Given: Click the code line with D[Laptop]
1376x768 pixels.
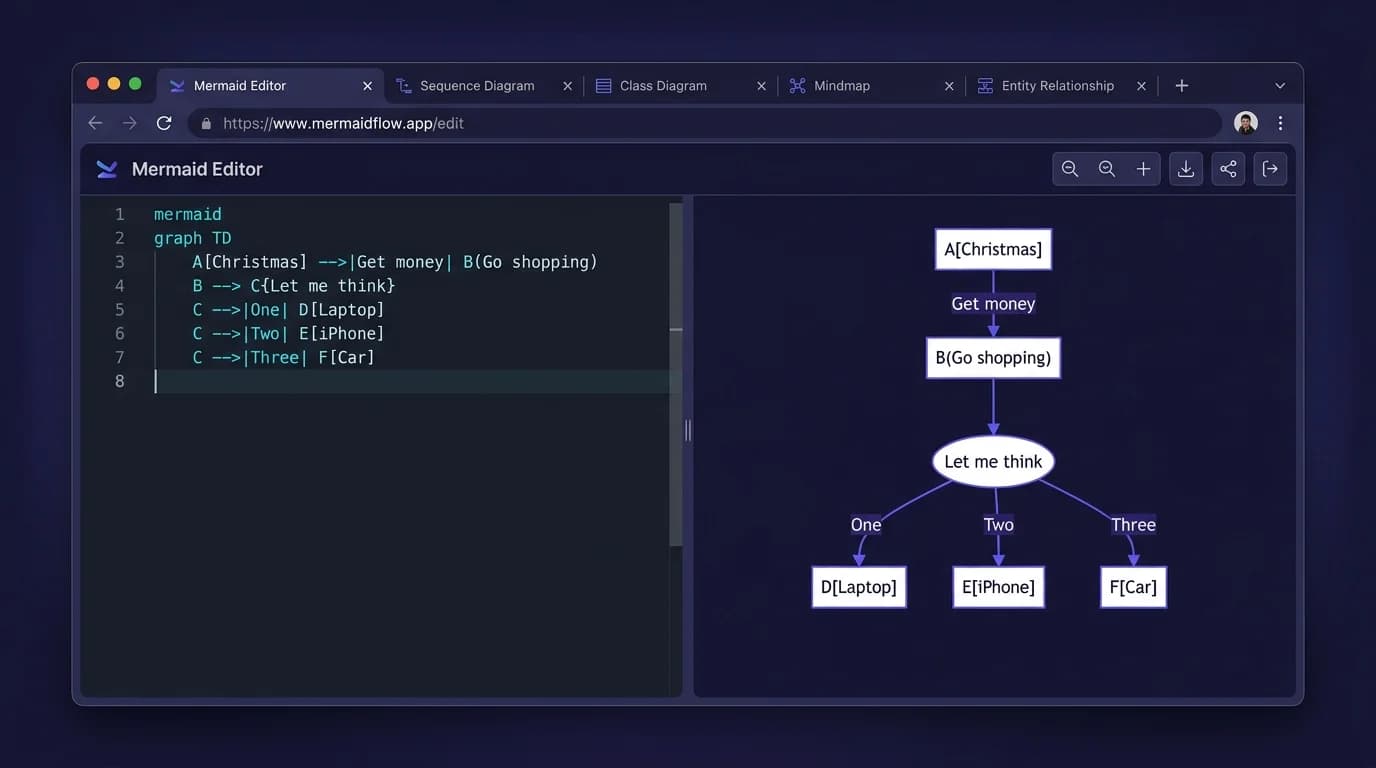Looking at the screenshot, I should tap(288, 310).
